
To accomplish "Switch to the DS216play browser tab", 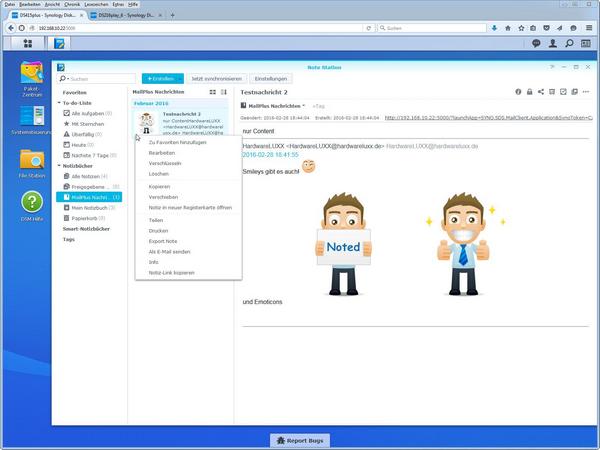I will tap(126, 15).
